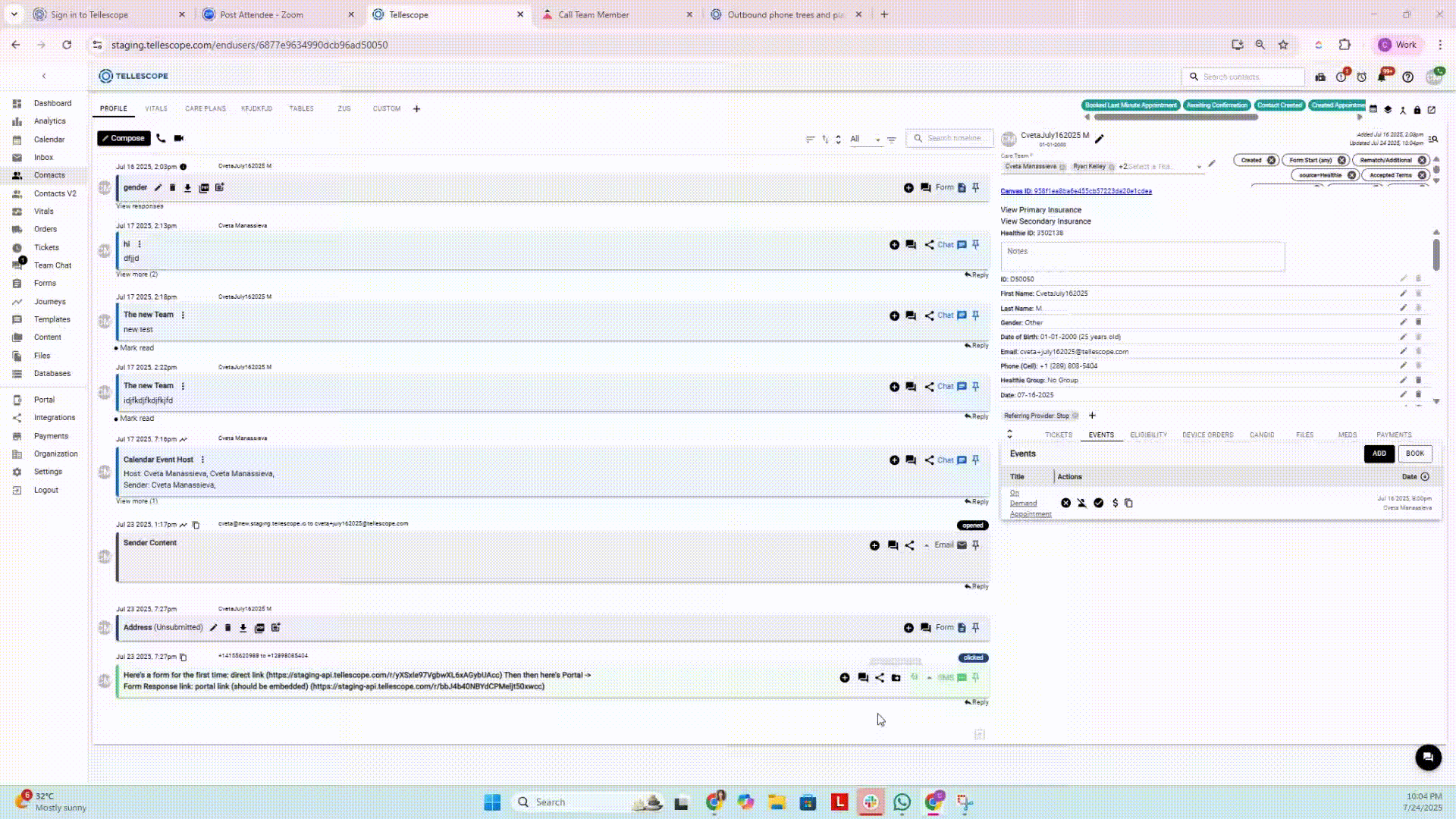
Task: Open the Tickets sub-tab
Action: click(1059, 435)
